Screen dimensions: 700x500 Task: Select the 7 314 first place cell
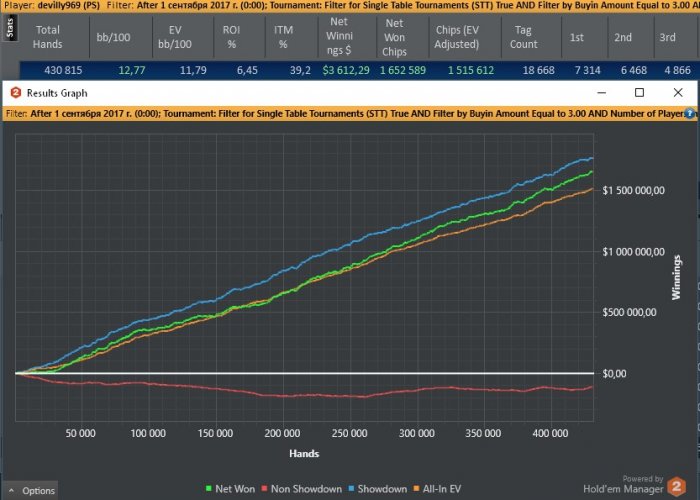pyautogui.click(x=588, y=70)
